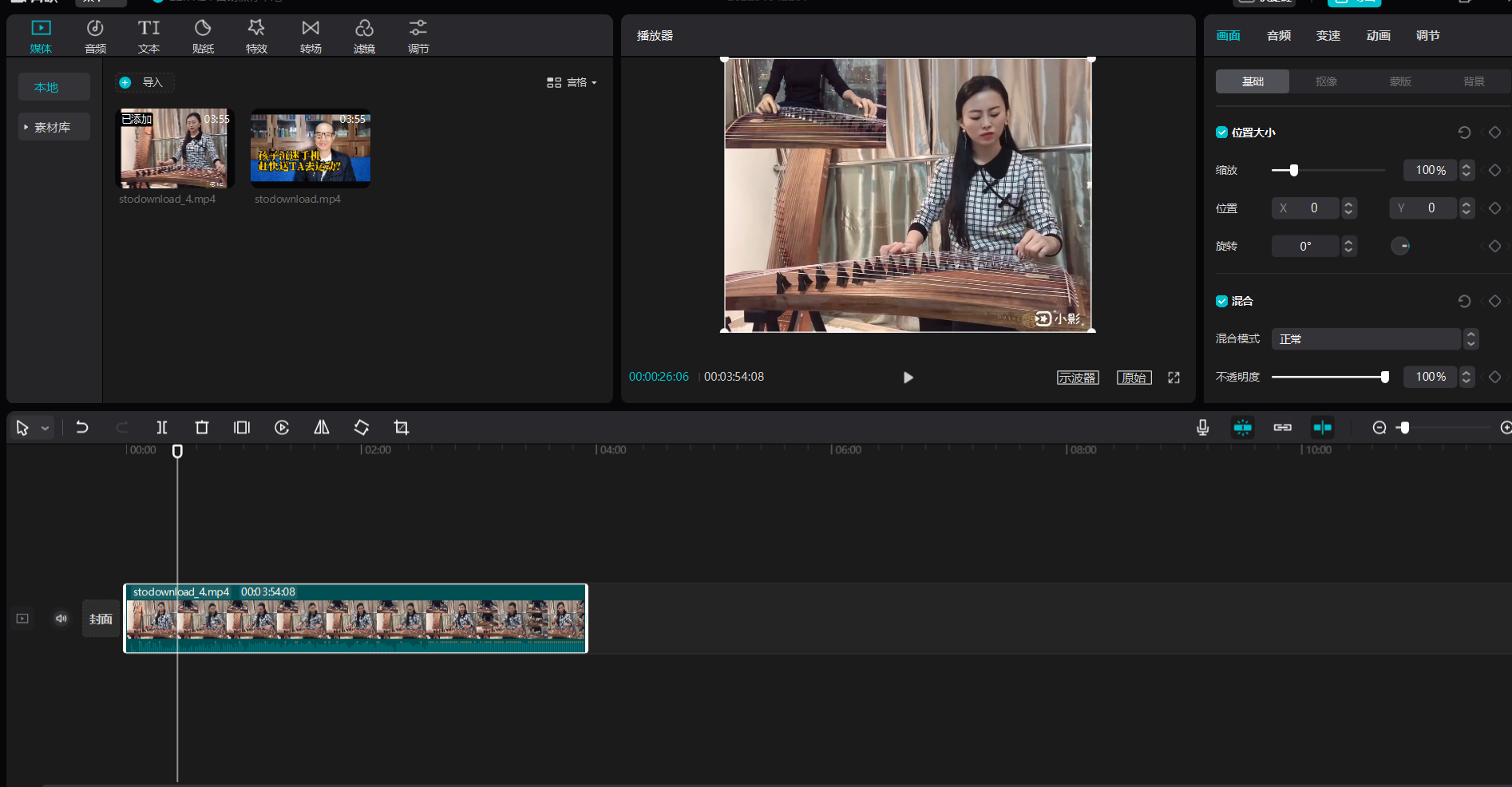Screen dimensions: 1512x787
Task: Switch to the 变速 speed tab
Action: pyautogui.click(x=1328, y=36)
